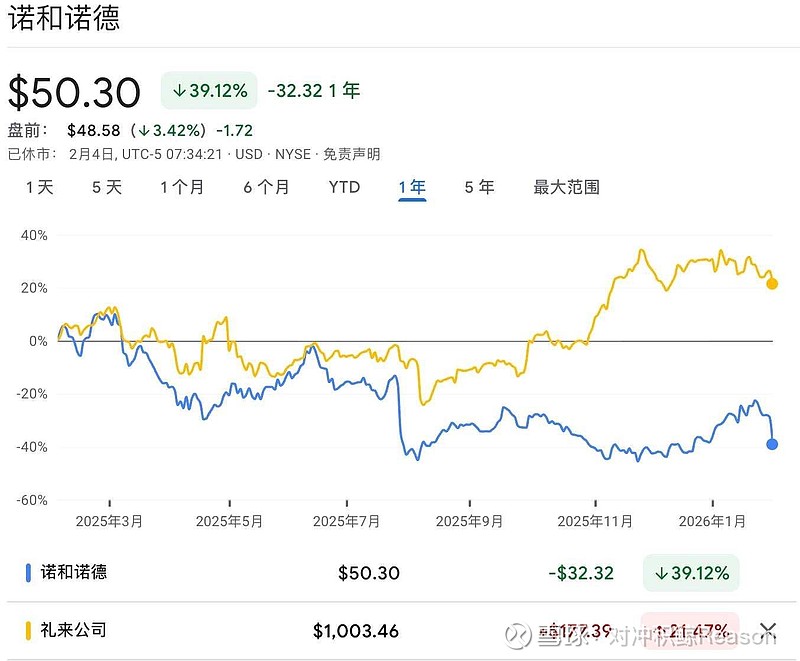800x661 pixels.
Task: Click the red 21.47% badge in 礼来公司 row
Action: coord(690,630)
